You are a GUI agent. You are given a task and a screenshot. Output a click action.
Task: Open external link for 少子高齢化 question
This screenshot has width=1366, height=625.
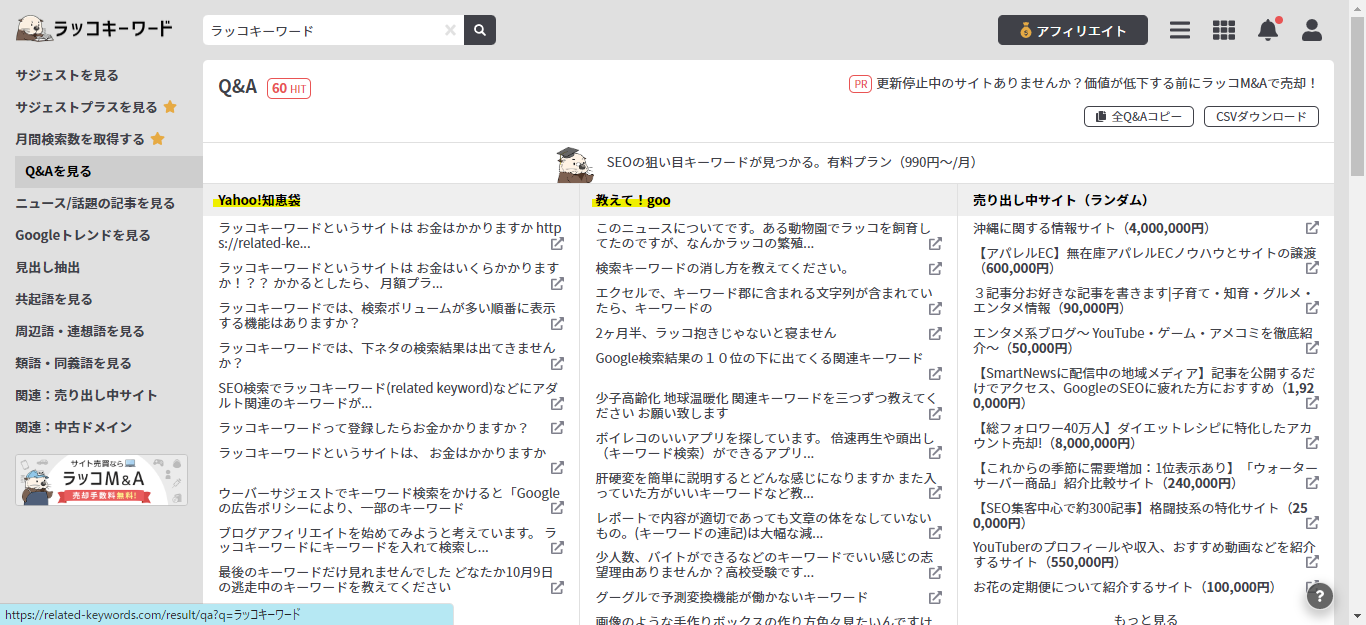click(x=935, y=413)
